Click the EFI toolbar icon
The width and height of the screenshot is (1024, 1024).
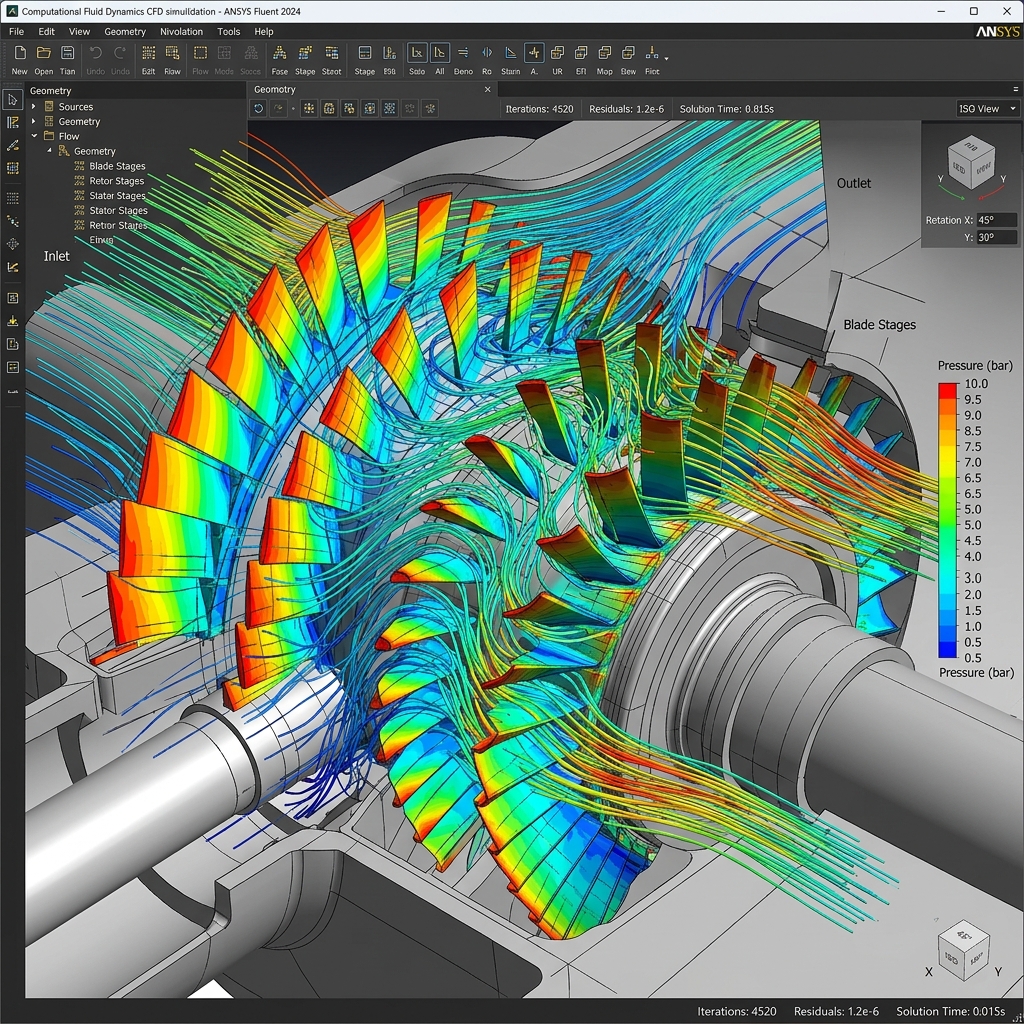pos(581,53)
